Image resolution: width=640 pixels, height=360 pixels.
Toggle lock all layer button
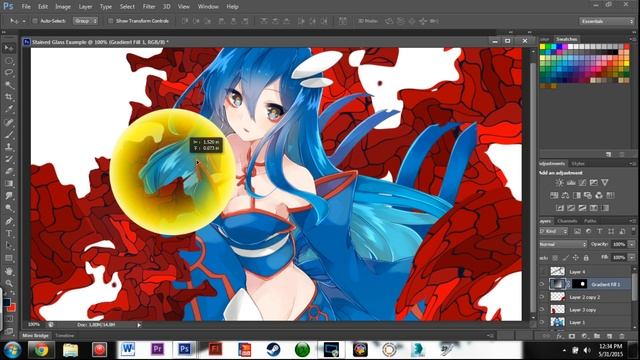[586, 258]
